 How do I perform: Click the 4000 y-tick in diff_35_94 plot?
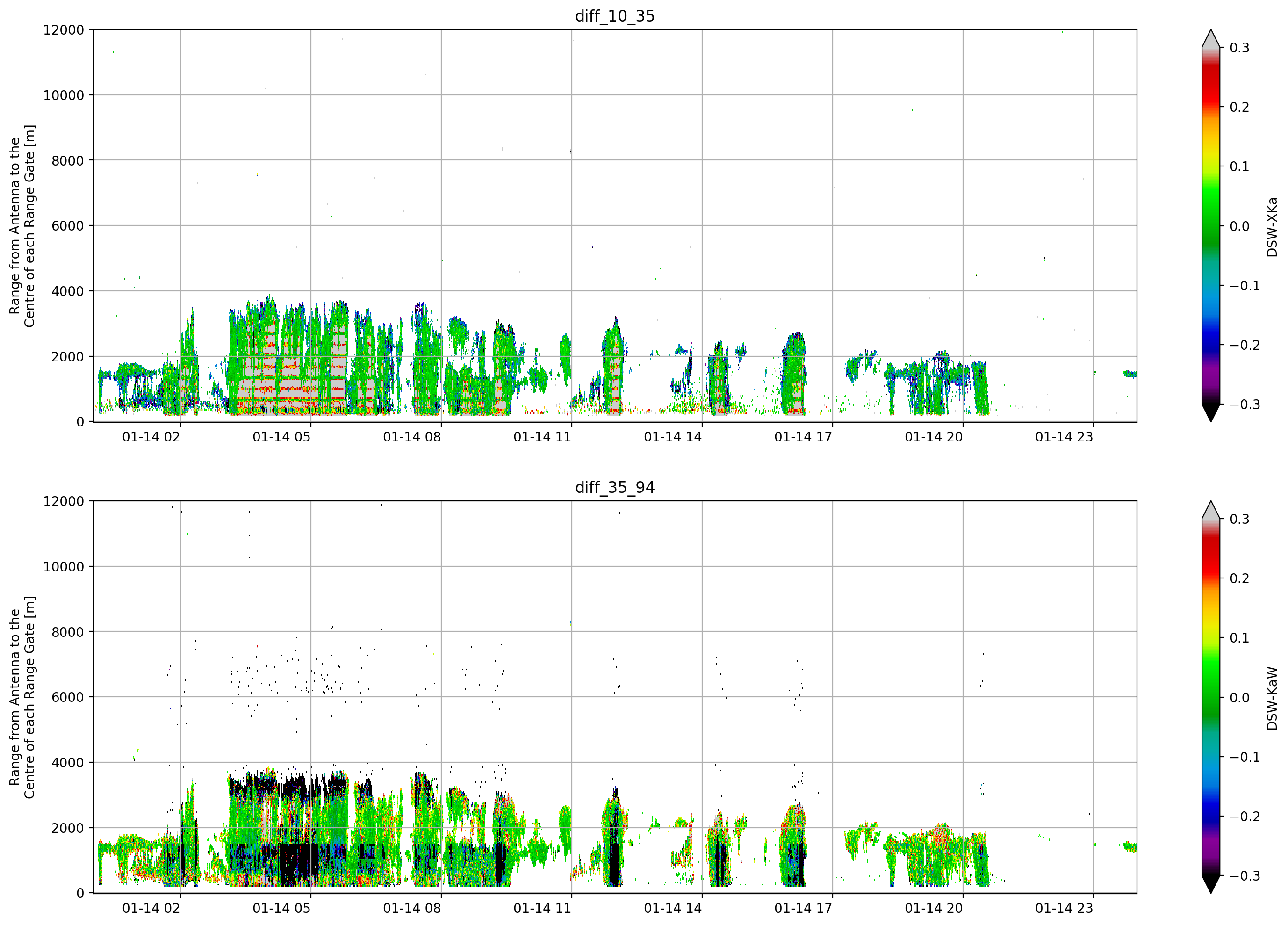pyautogui.click(x=68, y=763)
